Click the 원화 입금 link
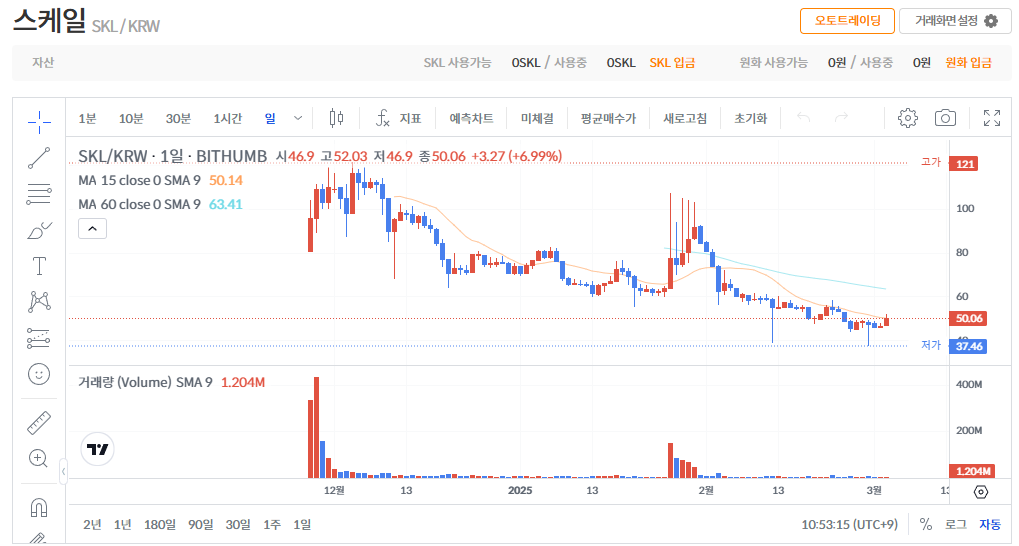 968,62
